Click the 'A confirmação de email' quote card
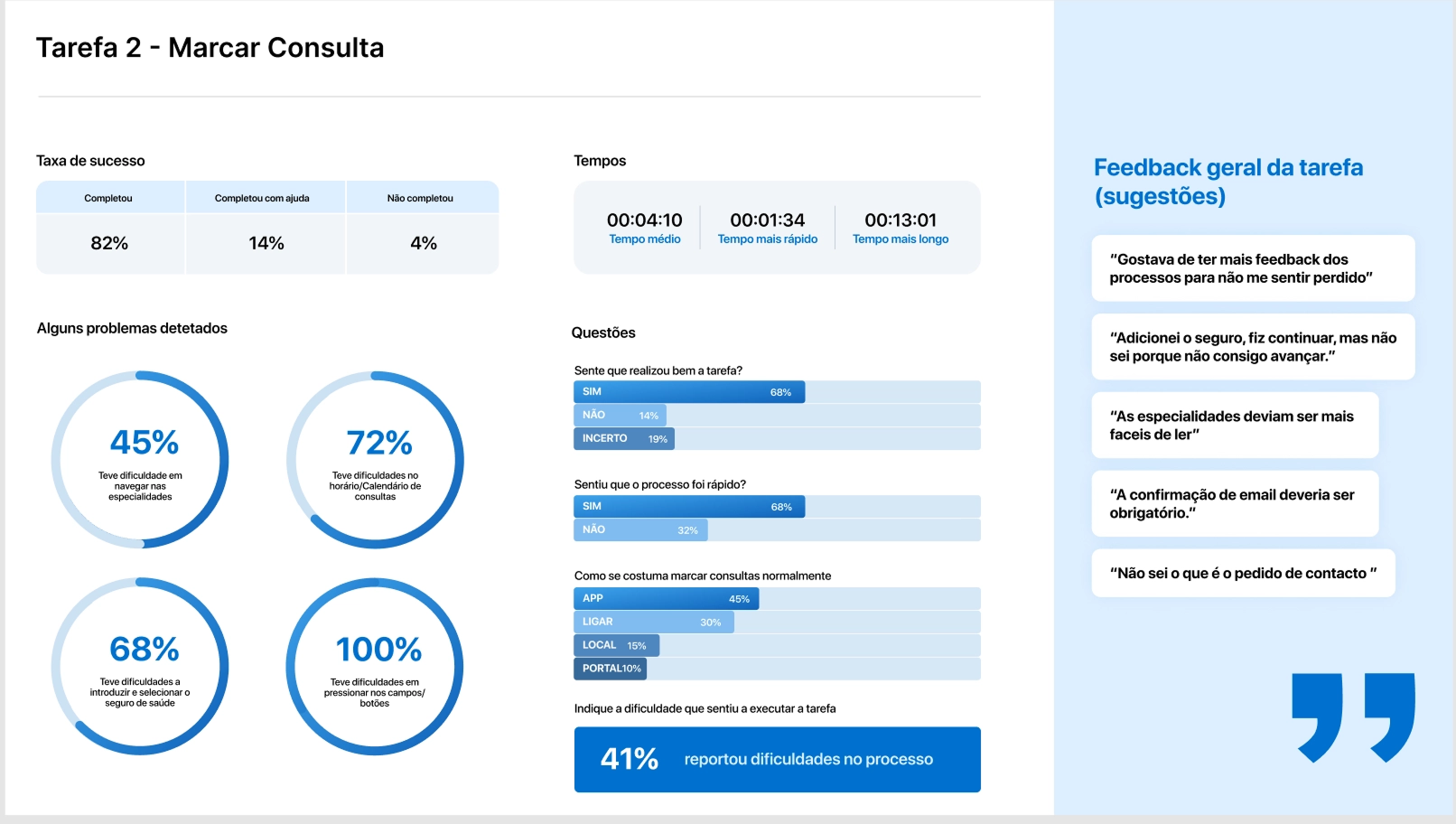This screenshot has height=824, width=1456. click(x=1235, y=504)
